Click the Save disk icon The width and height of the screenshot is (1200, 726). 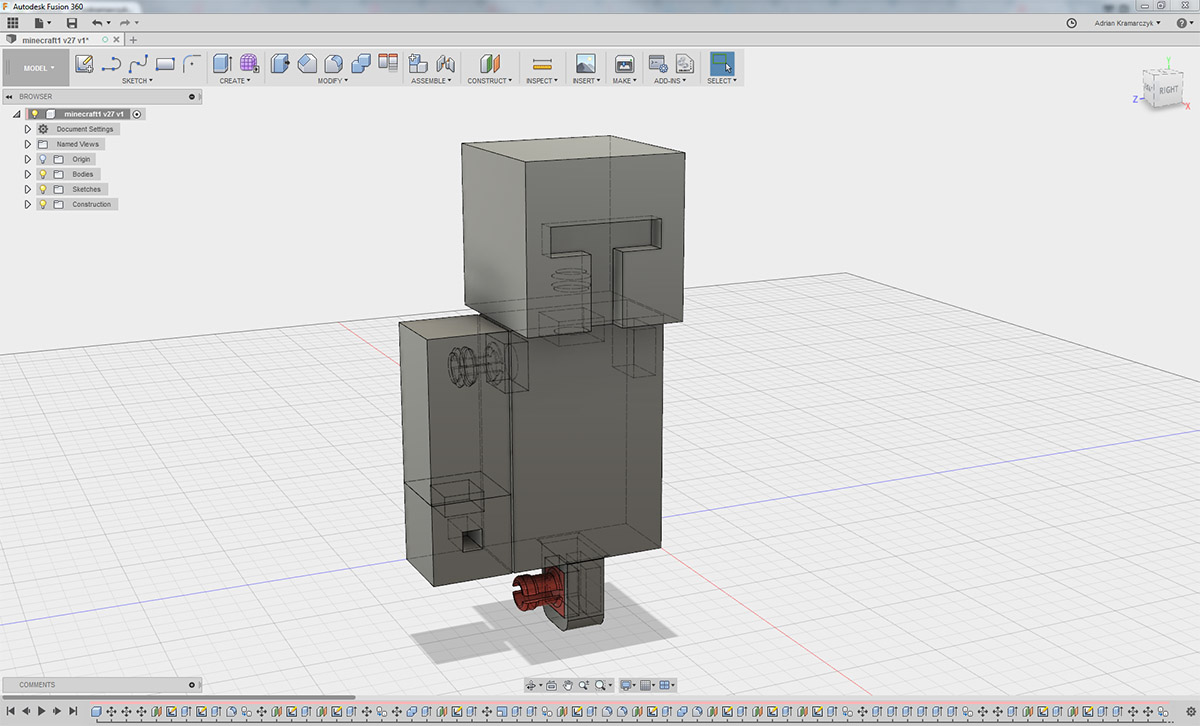tap(71, 22)
